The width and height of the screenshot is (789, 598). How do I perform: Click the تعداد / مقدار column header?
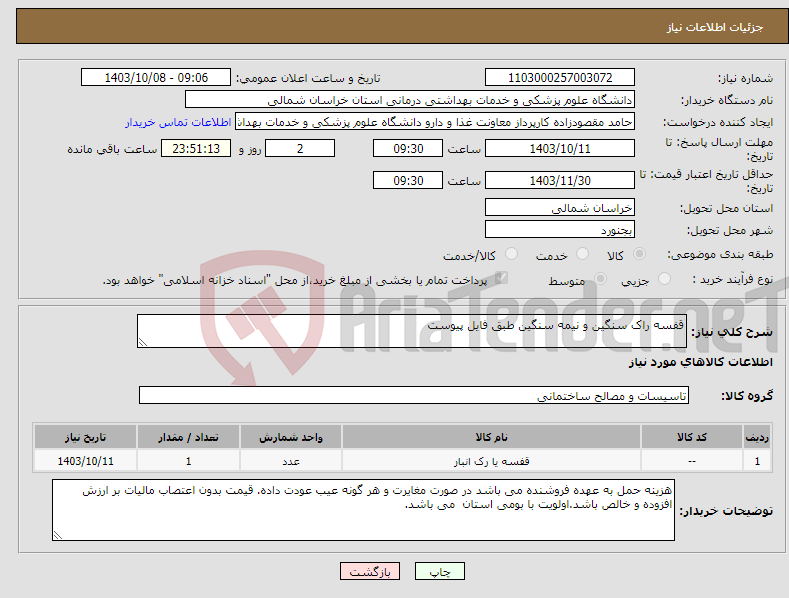click(188, 437)
